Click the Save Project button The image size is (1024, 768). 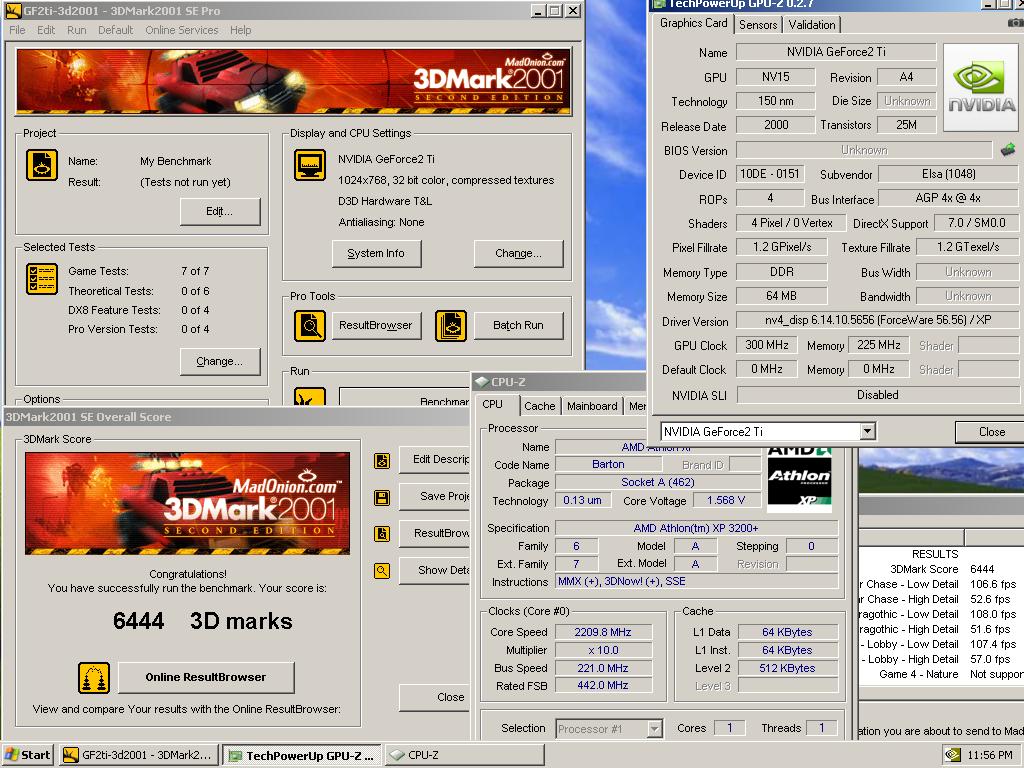pyautogui.click(x=434, y=496)
